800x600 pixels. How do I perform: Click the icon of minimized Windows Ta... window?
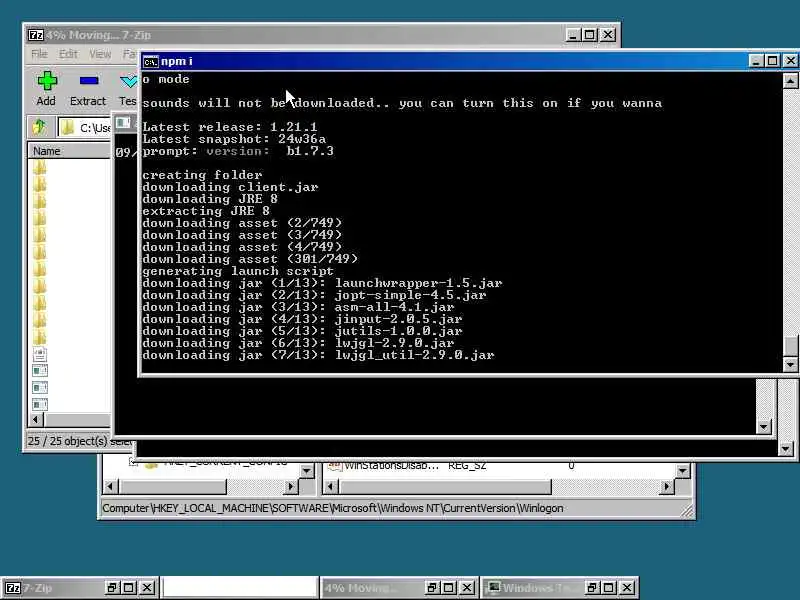(x=493, y=588)
